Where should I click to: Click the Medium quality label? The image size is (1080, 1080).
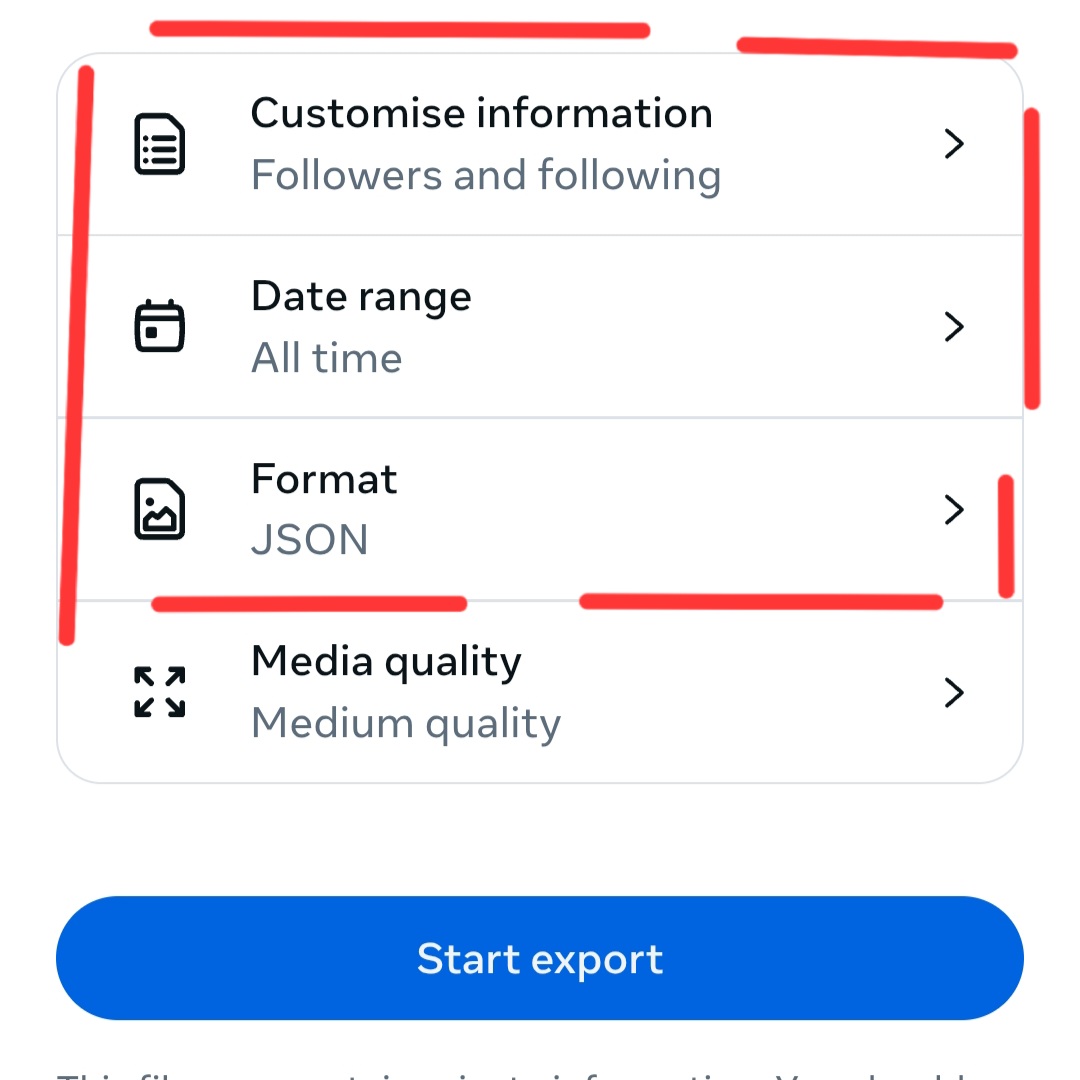coord(405,722)
